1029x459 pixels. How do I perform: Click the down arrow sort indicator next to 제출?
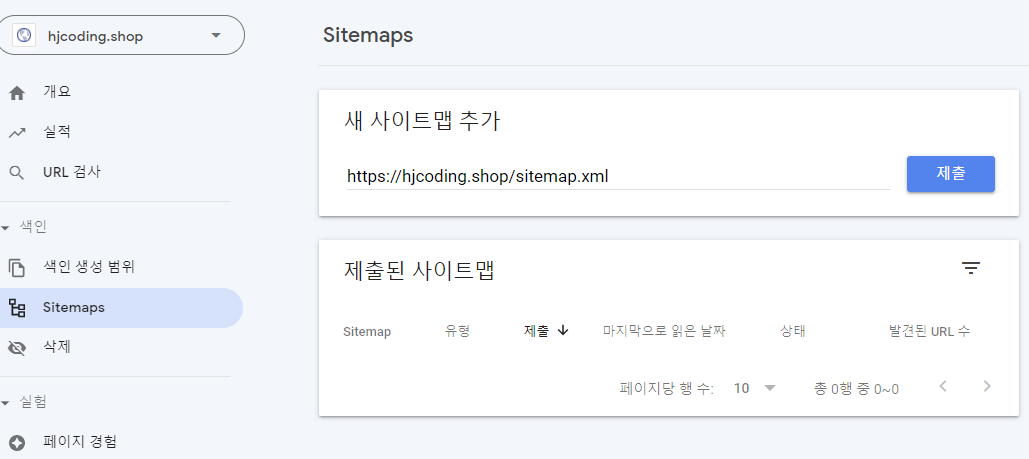click(x=562, y=331)
